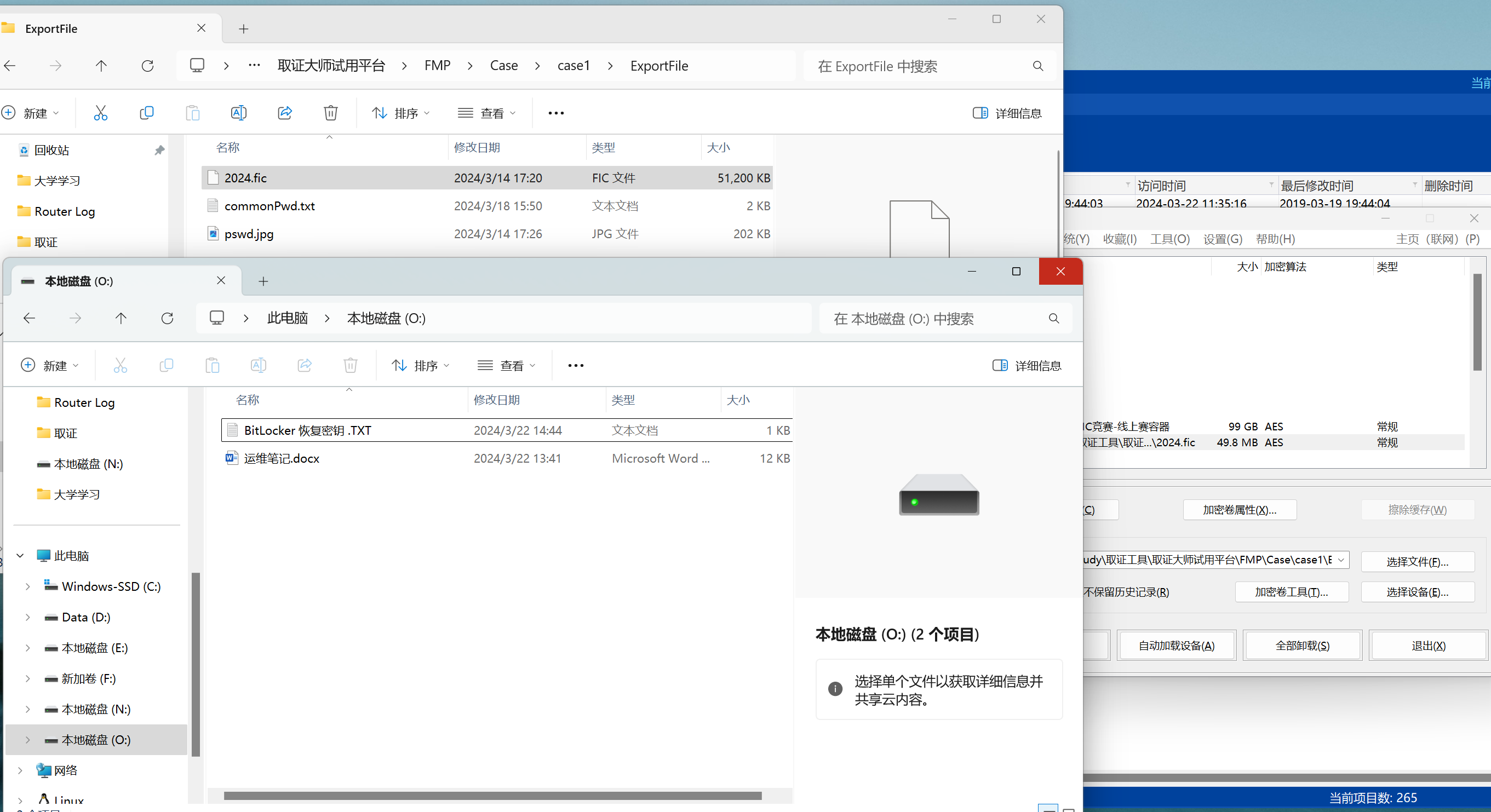Click delete trash icon in ExportFile toolbar

[x=330, y=113]
